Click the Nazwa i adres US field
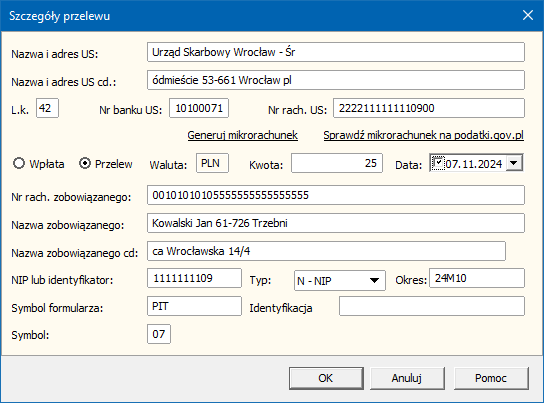Screen dimensions: 544x403 pyautogui.click(x=335, y=52)
